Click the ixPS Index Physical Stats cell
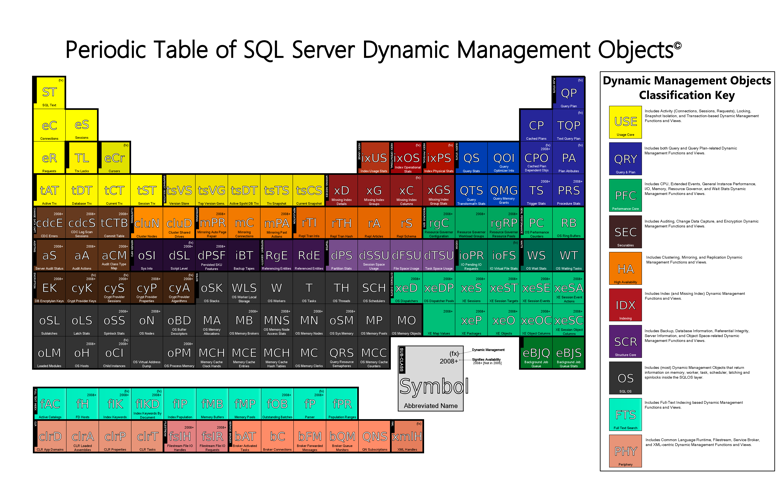 (x=439, y=158)
